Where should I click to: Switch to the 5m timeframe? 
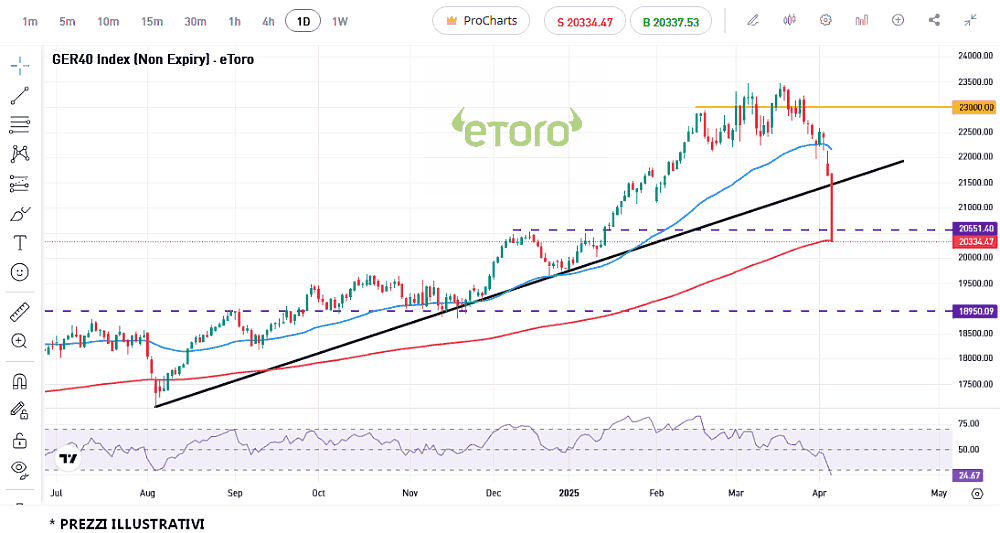(x=67, y=22)
